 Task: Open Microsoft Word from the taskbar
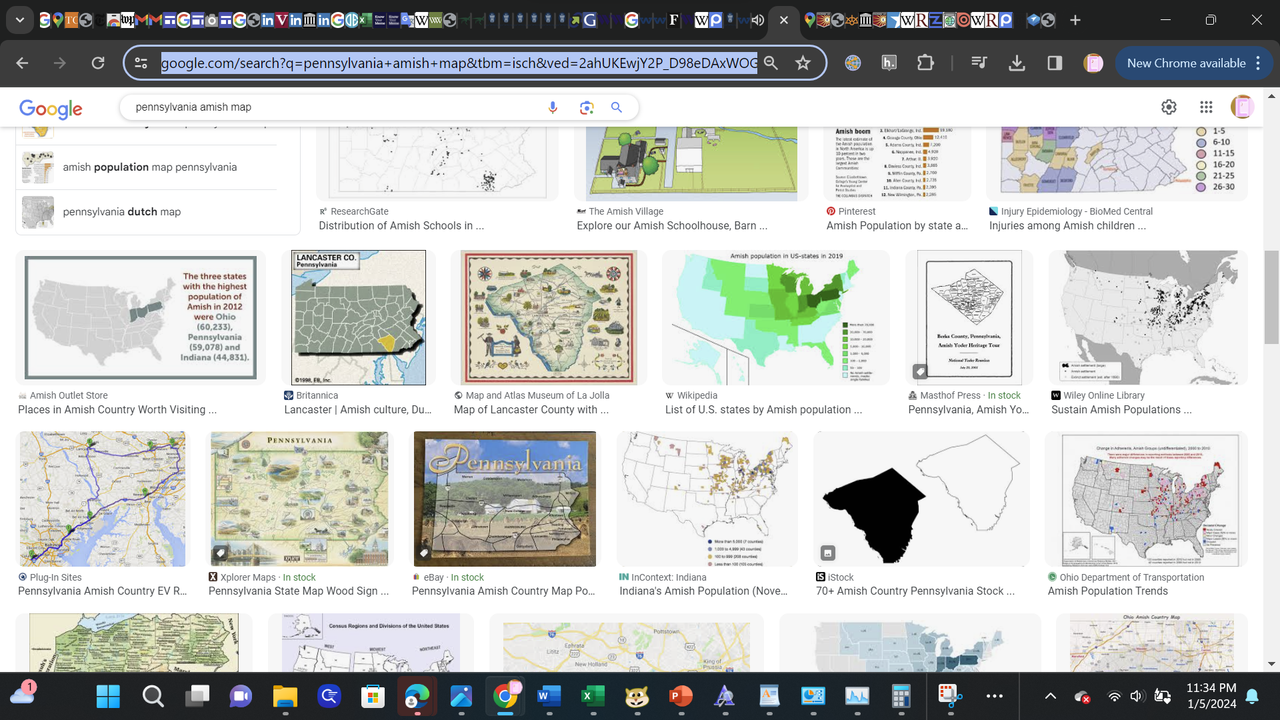(x=549, y=696)
